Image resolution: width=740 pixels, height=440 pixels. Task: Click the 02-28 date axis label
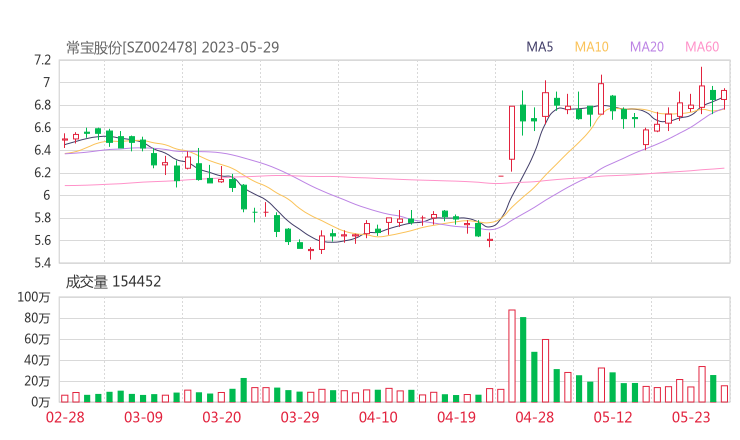click(65, 417)
